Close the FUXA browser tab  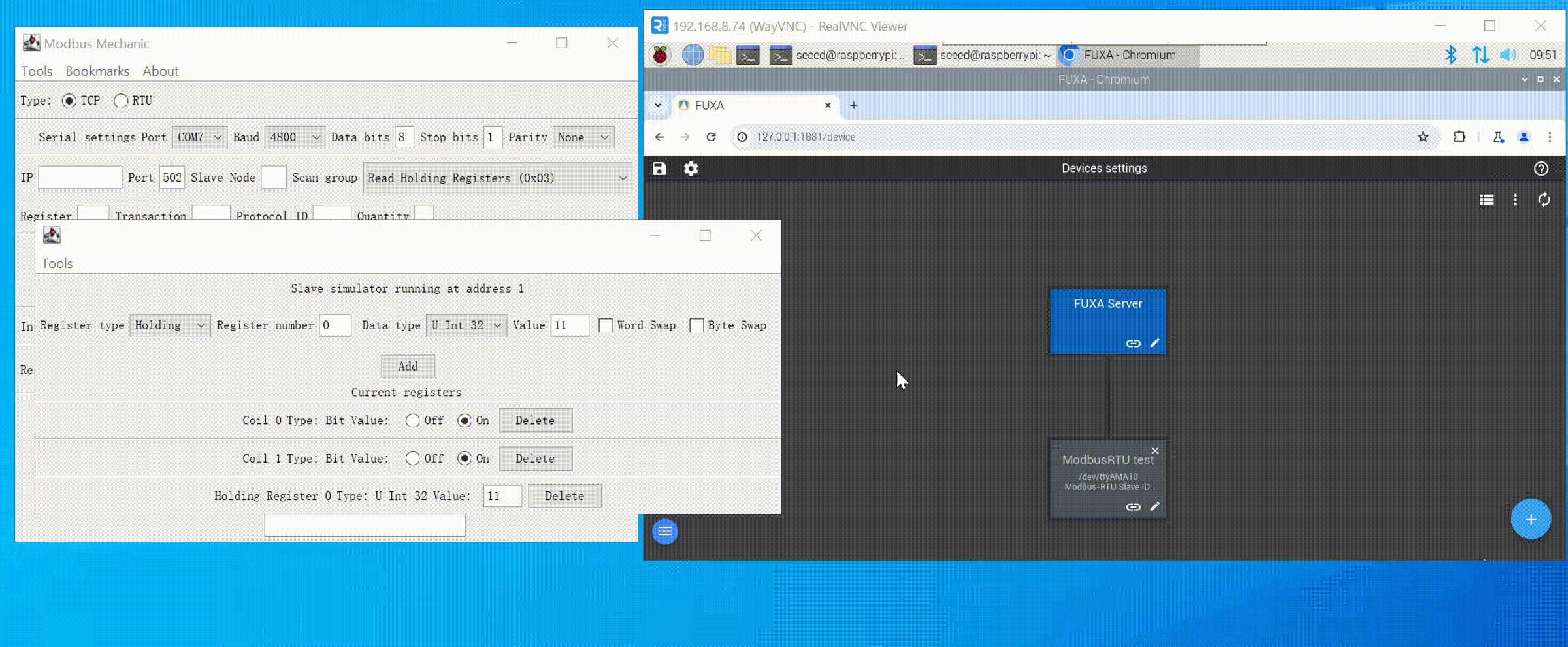[x=828, y=105]
